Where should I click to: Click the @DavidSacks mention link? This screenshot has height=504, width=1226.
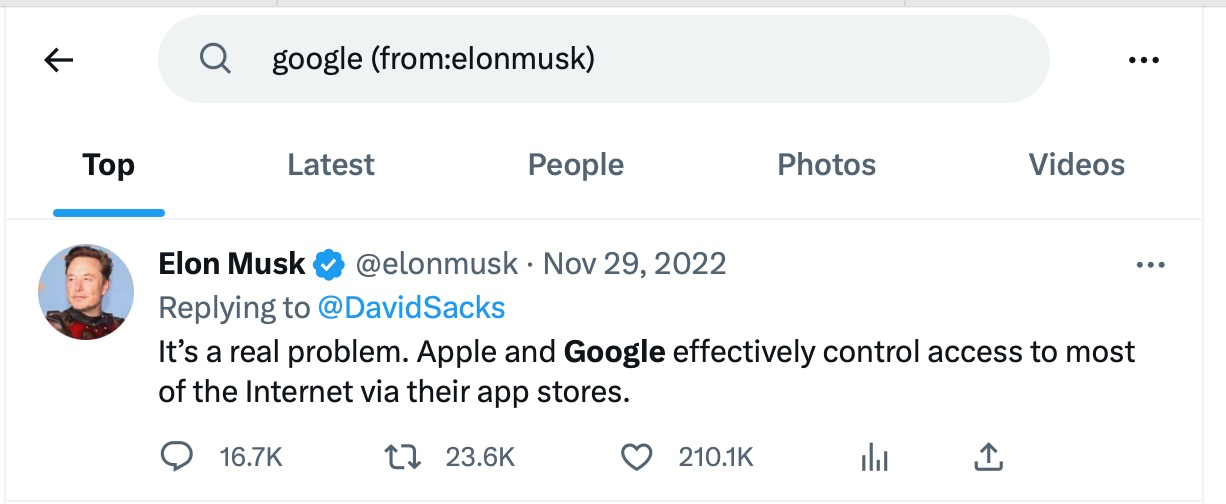(x=411, y=308)
